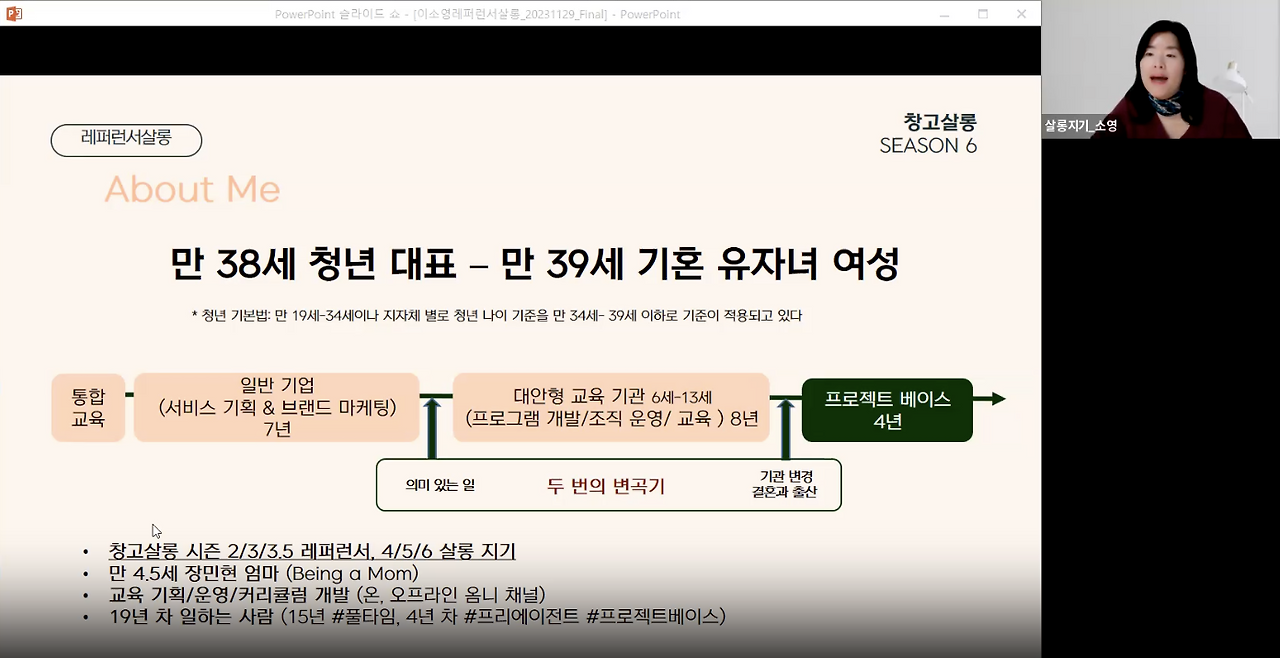Select the 대안형 교육 기관 box
Image resolution: width=1280 pixels, height=658 pixels.
[611, 407]
